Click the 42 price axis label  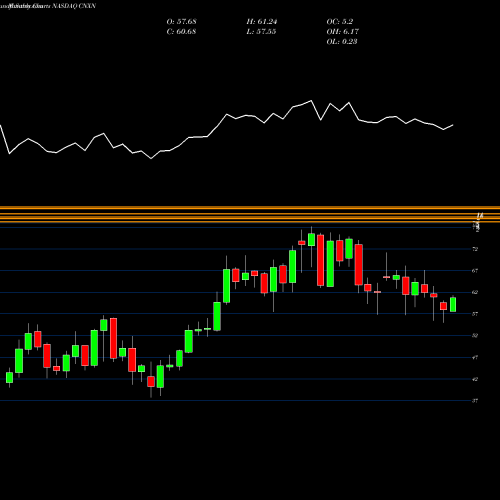(x=475, y=379)
